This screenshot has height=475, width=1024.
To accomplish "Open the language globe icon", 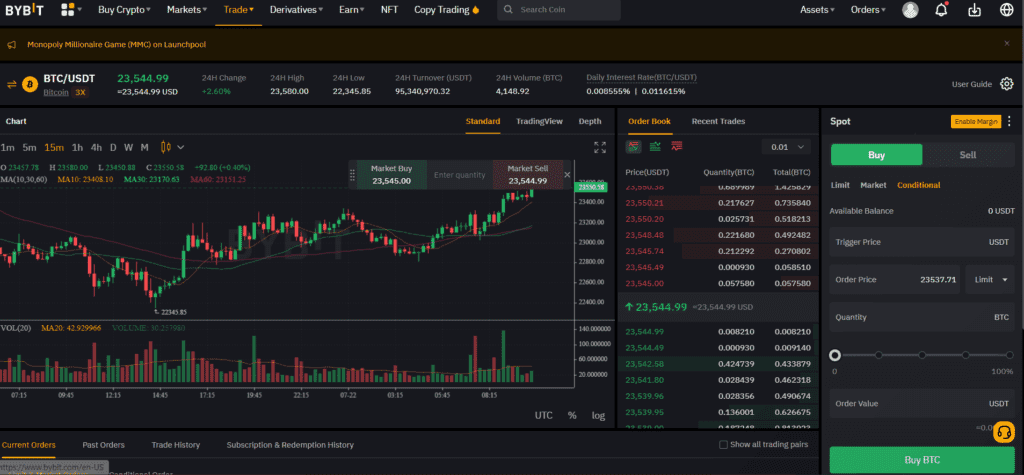I will click(x=1006, y=10).
